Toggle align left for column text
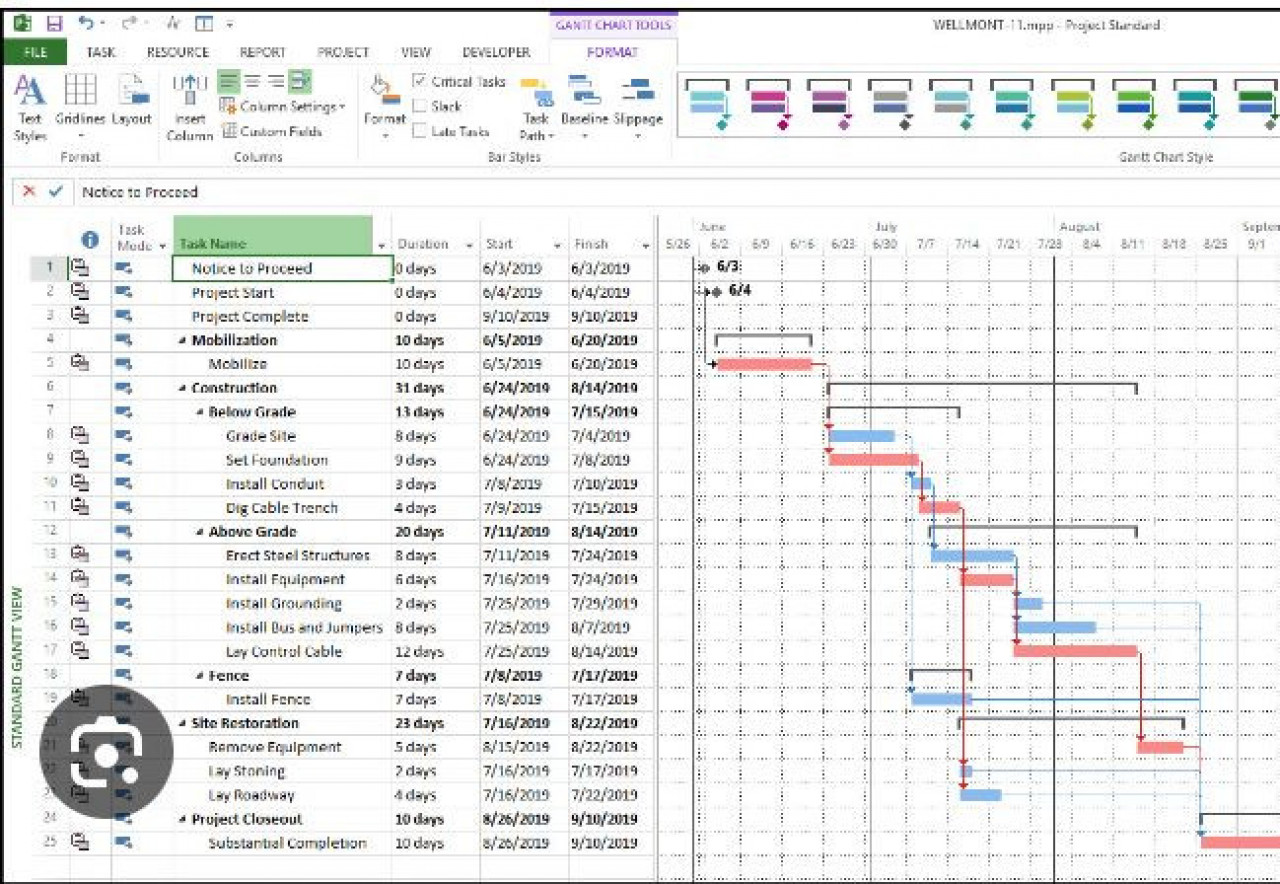The image size is (1280, 884). (x=229, y=82)
